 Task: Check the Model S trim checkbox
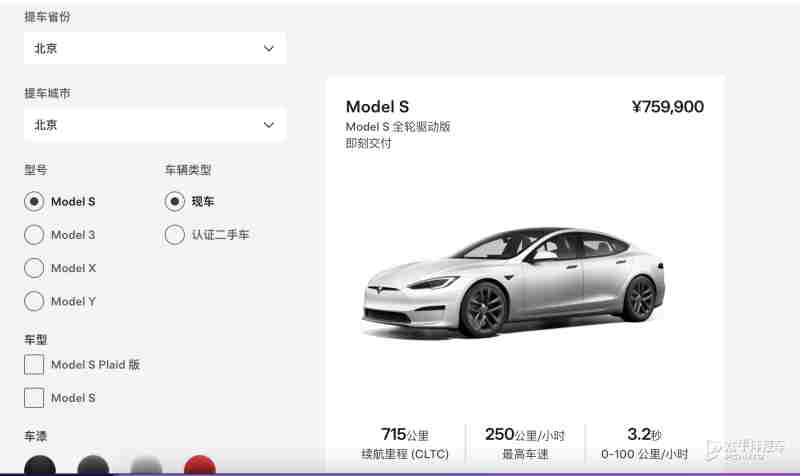pos(34,398)
